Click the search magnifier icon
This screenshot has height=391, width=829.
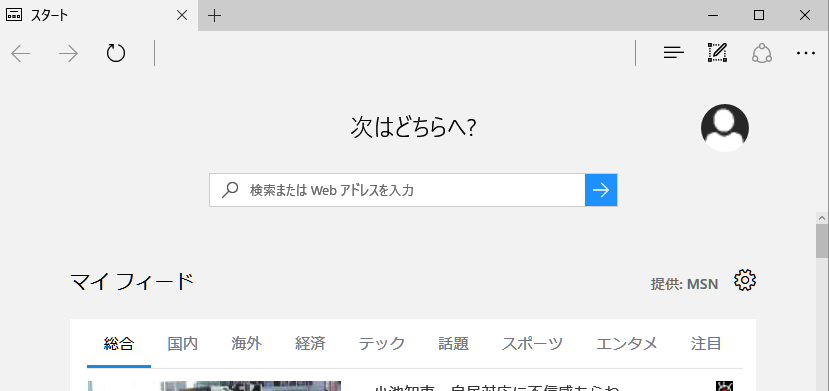pyautogui.click(x=229, y=190)
